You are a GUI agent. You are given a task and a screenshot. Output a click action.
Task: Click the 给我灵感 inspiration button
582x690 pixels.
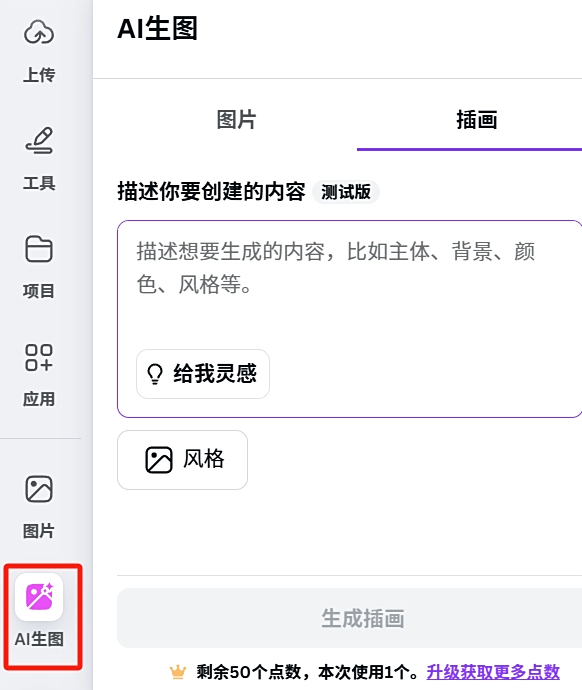pos(203,374)
